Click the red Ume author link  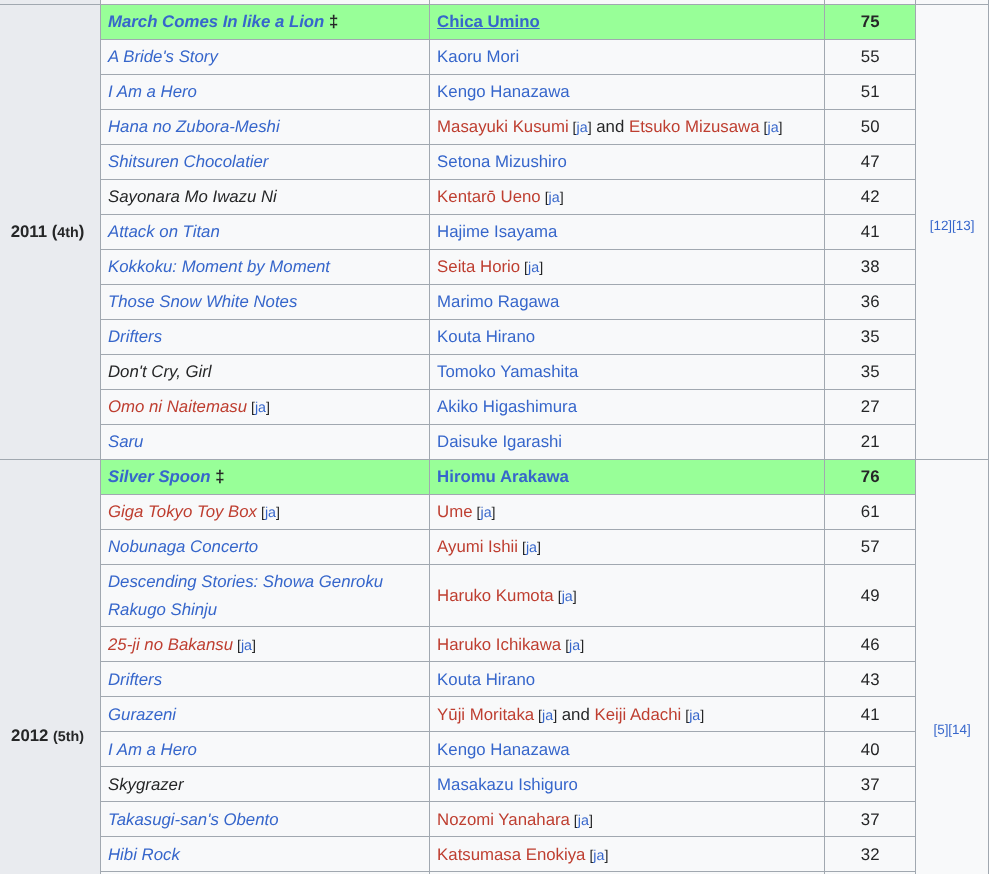(x=455, y=512)
